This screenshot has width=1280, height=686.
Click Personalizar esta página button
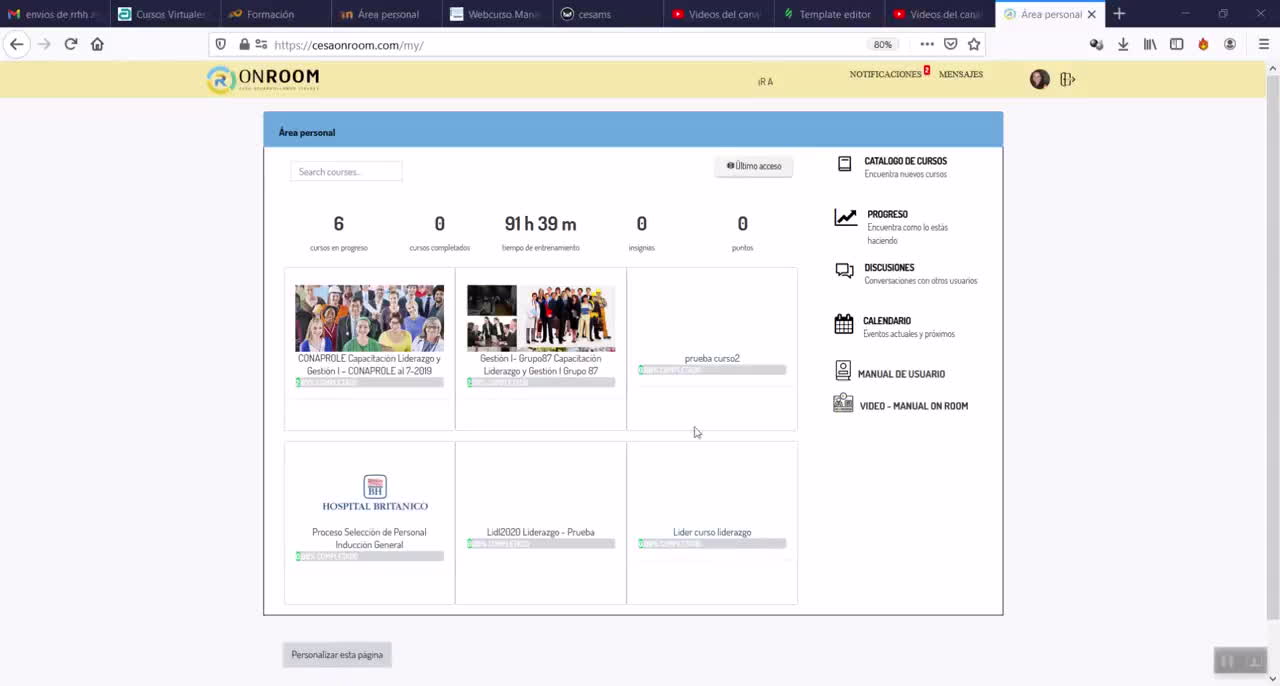[x=337, y=655]
